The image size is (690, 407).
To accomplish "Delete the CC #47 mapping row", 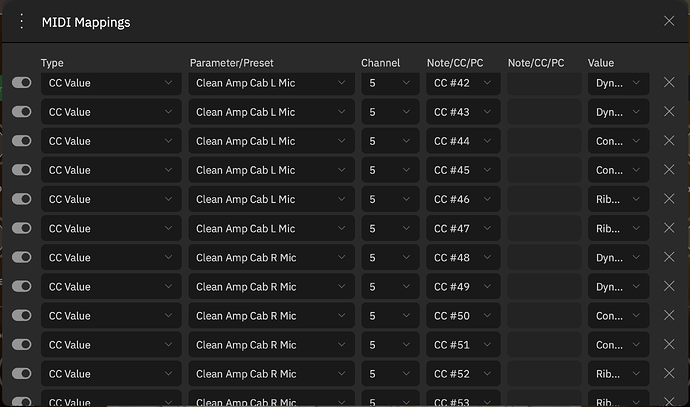I will pyautogui.click(x=669, y=228).
